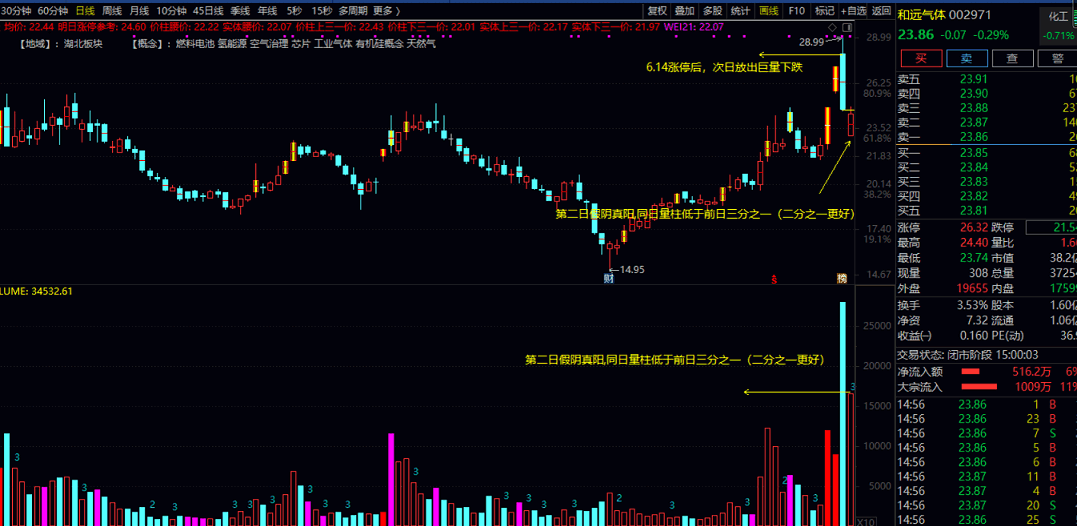Switch to 30分钟 period
The width and height of the screenshot is (1077, 526).
pyautogui.click(x=15, y=10)
